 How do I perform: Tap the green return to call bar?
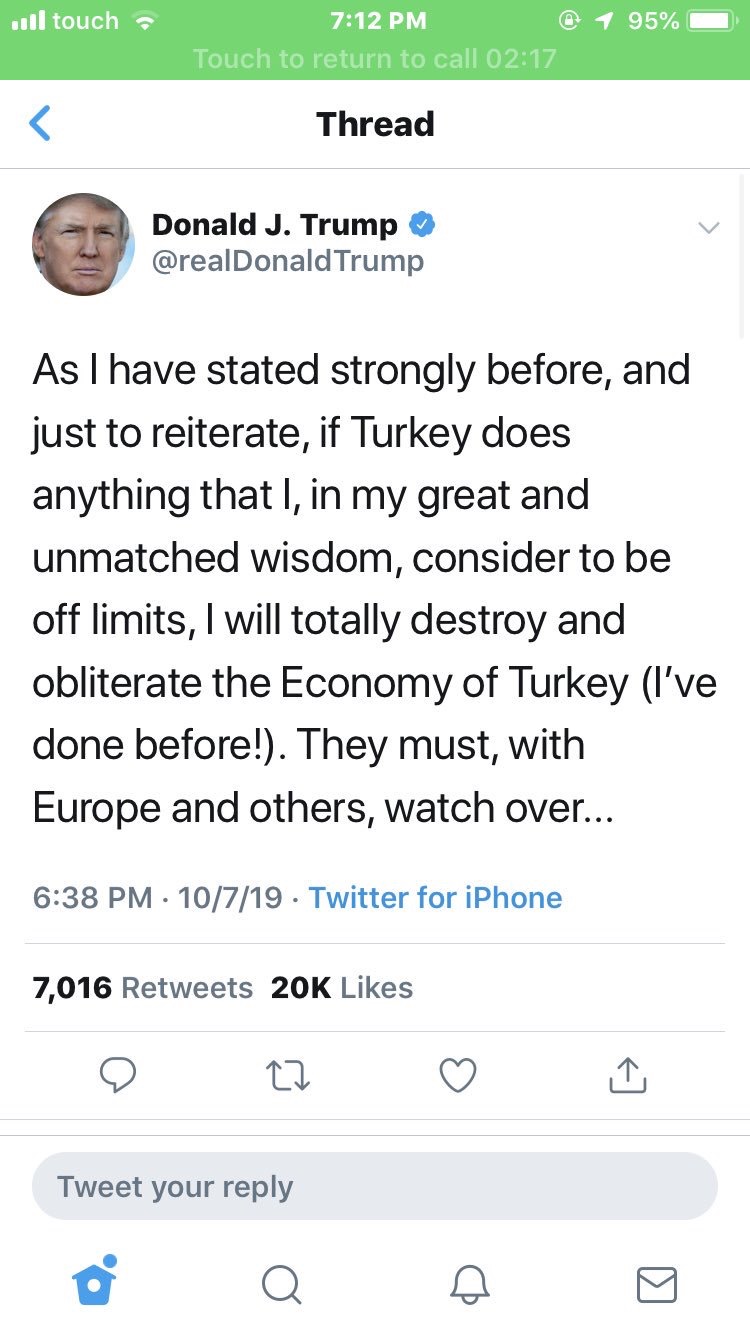(x=375, y=58)
